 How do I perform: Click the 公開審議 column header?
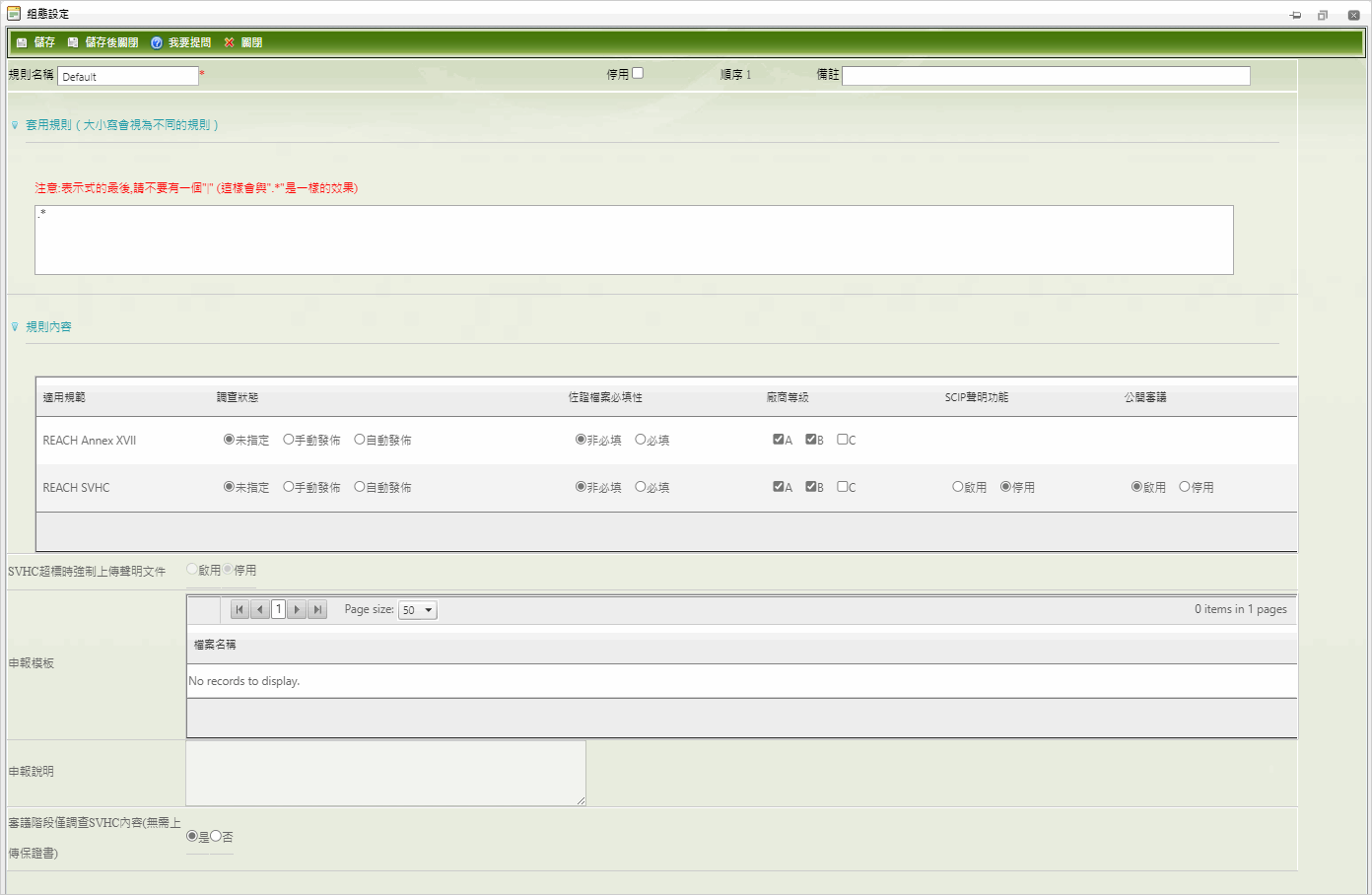click(1145, 397)
